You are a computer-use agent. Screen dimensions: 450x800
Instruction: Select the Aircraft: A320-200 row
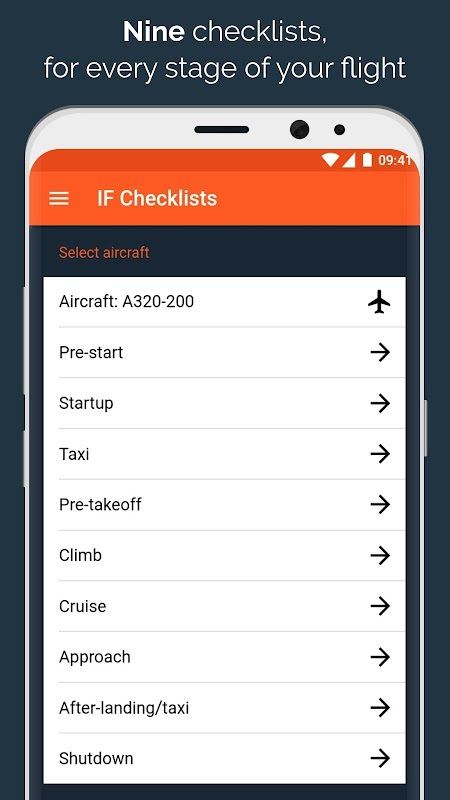[x=224, y=302]
